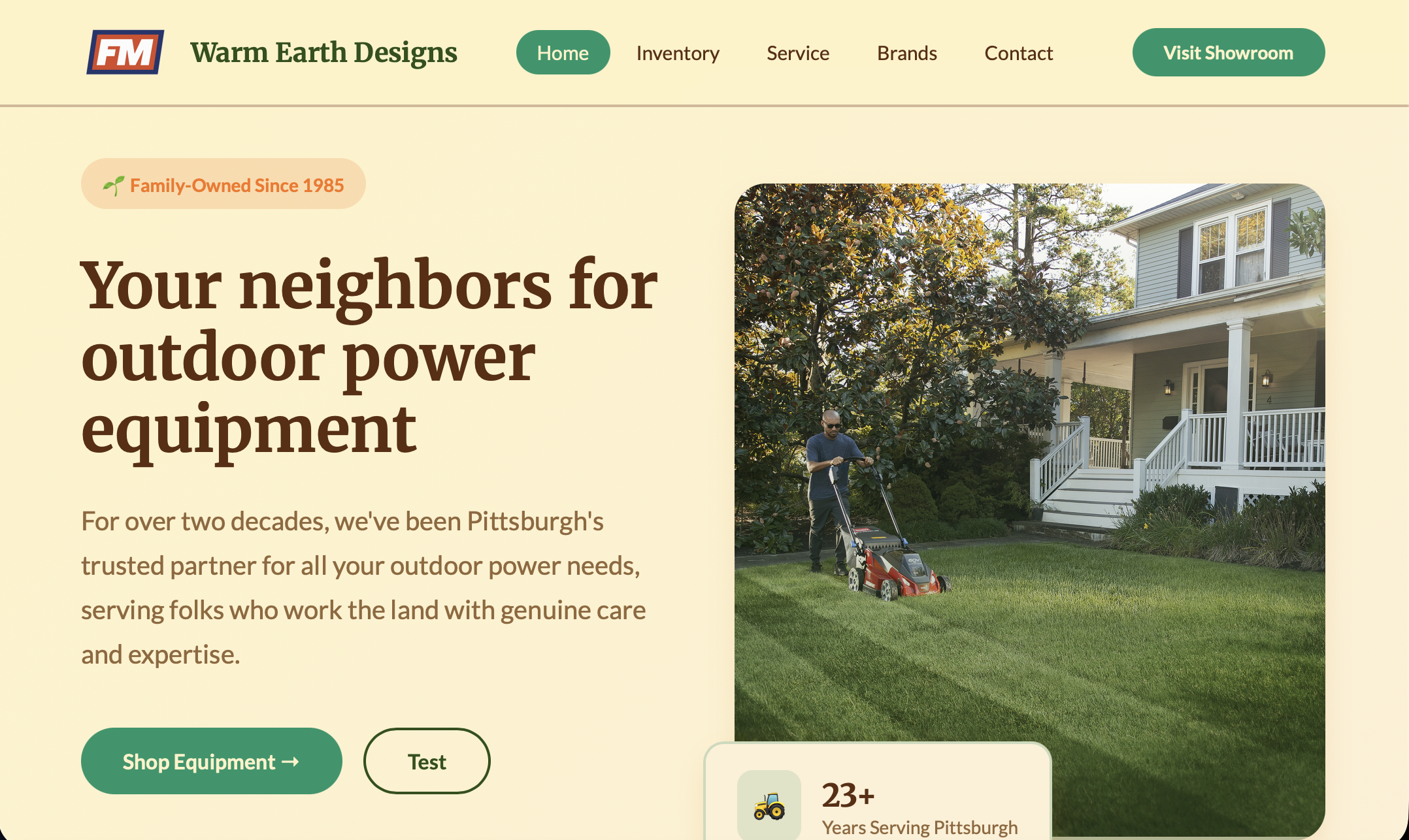
Task: Click the yellow tractor icon
Action: pos(769,806)
